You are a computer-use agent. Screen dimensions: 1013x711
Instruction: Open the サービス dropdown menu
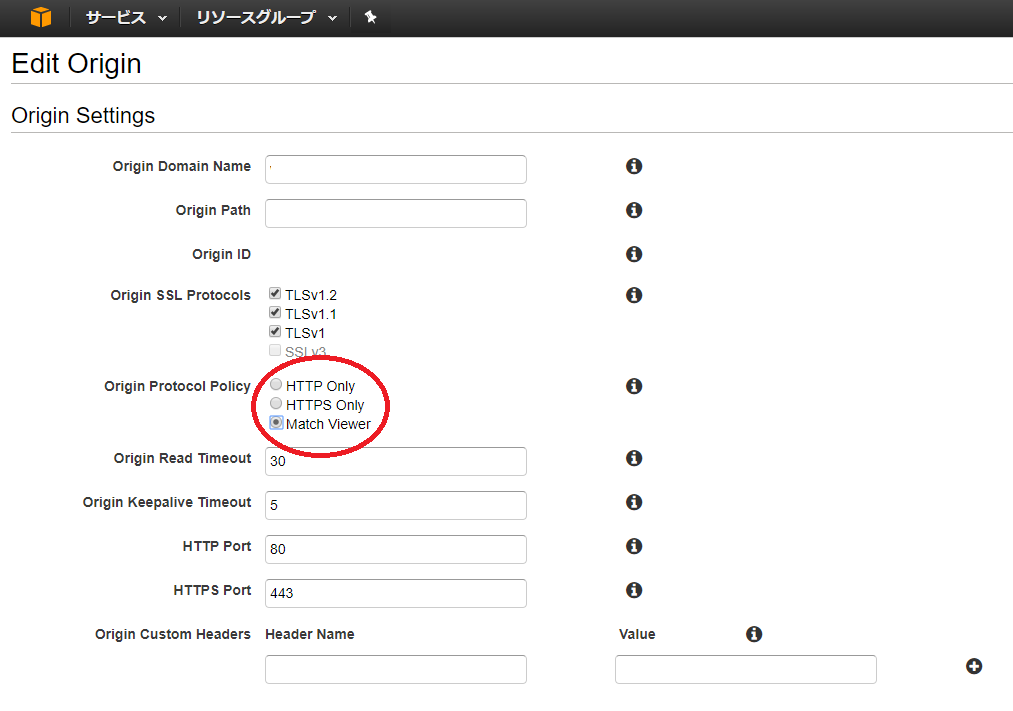(x=126, y=17)
